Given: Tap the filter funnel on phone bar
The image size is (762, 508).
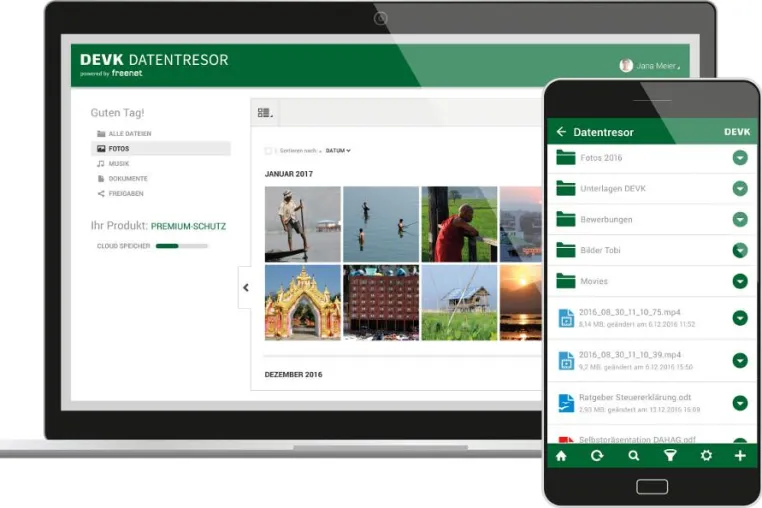Looking at the screenshot, I should point(670,455).
